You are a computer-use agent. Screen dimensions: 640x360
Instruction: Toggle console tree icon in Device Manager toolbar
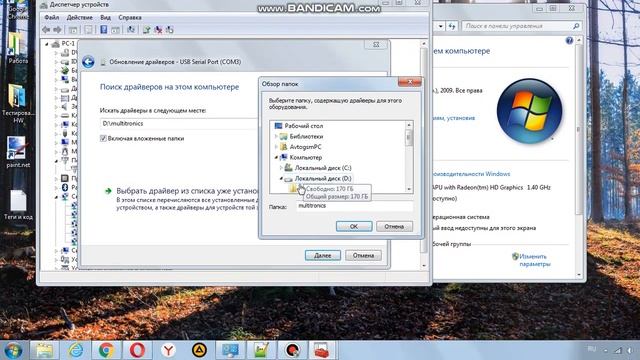point(73,30)
